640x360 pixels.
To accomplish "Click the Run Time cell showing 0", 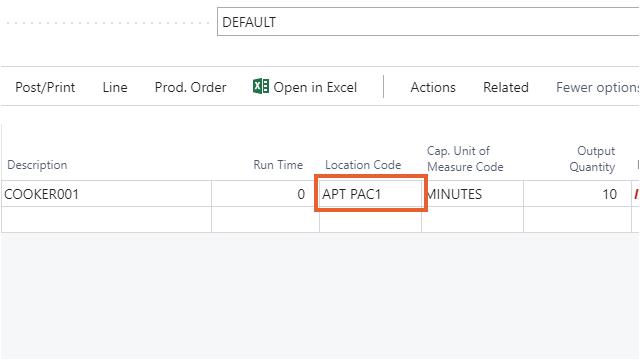I will [265, 194].
